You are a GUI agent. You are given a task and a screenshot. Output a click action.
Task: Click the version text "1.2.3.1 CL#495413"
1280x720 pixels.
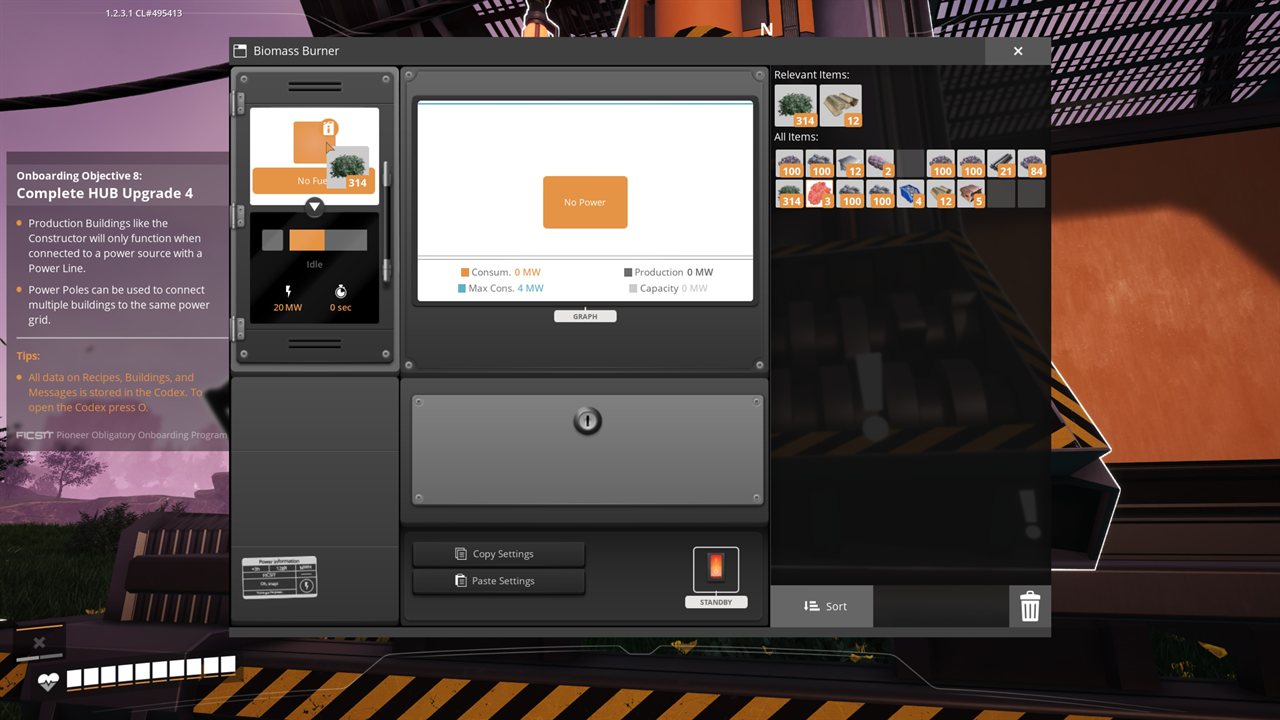pyautogui.click(x=144, y=14)
